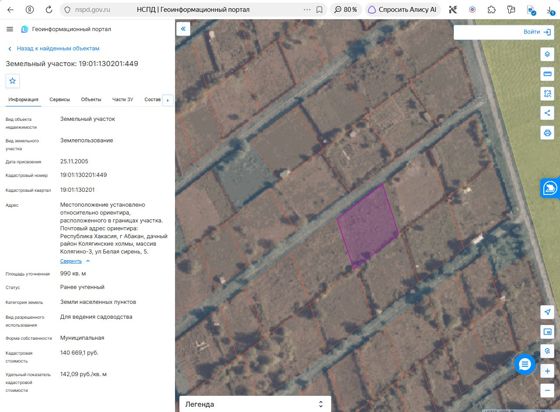Switch to the Части ЗУ tab
The width and height of the screenshot is (560, 412).
[122, 99]
